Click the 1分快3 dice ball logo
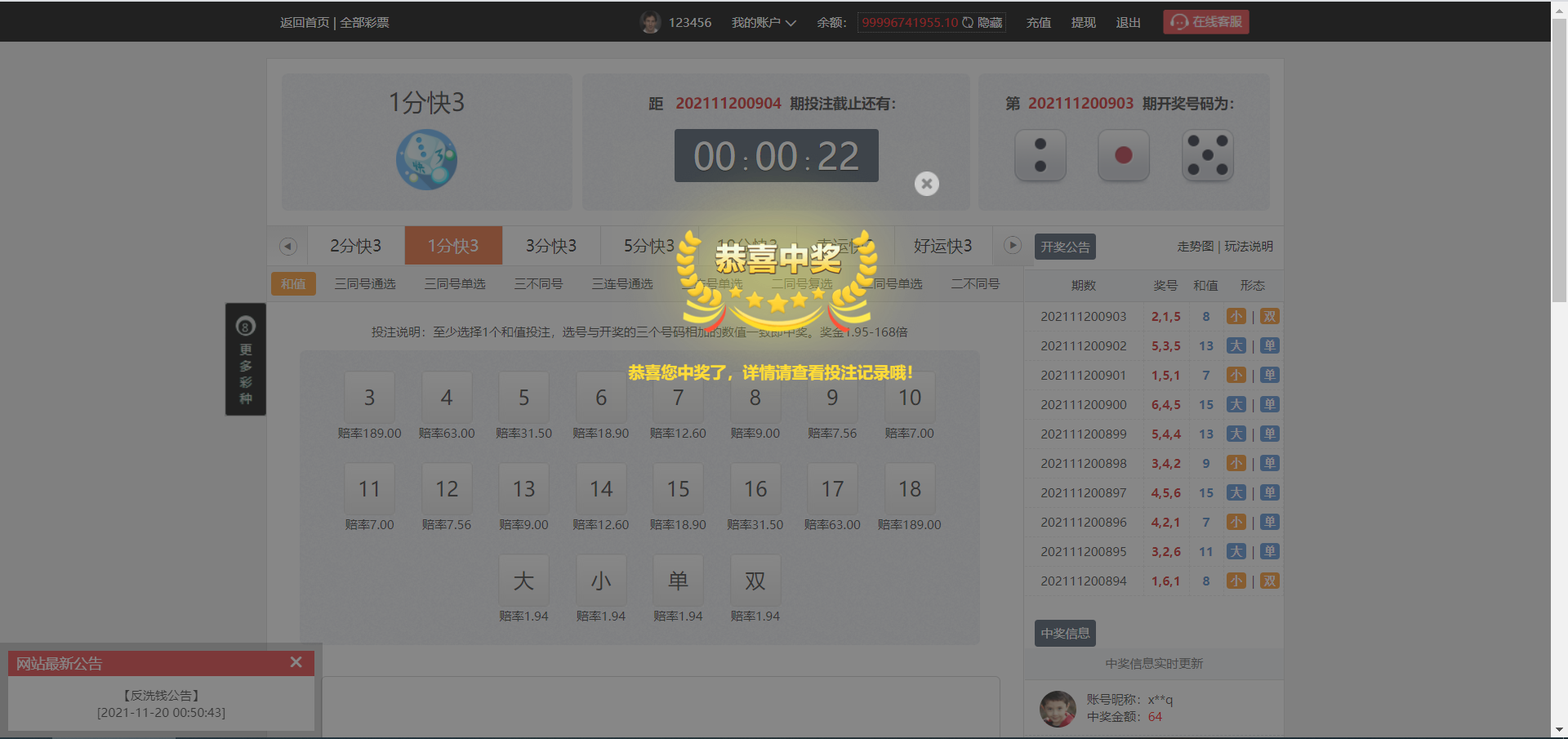 pyautogui.click(x=426, y=160)
